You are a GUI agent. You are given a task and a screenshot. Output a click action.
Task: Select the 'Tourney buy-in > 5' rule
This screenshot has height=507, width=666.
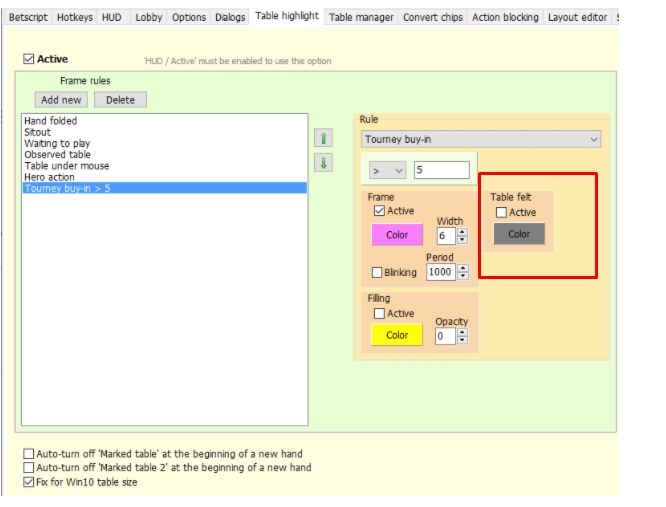point(165,188)
